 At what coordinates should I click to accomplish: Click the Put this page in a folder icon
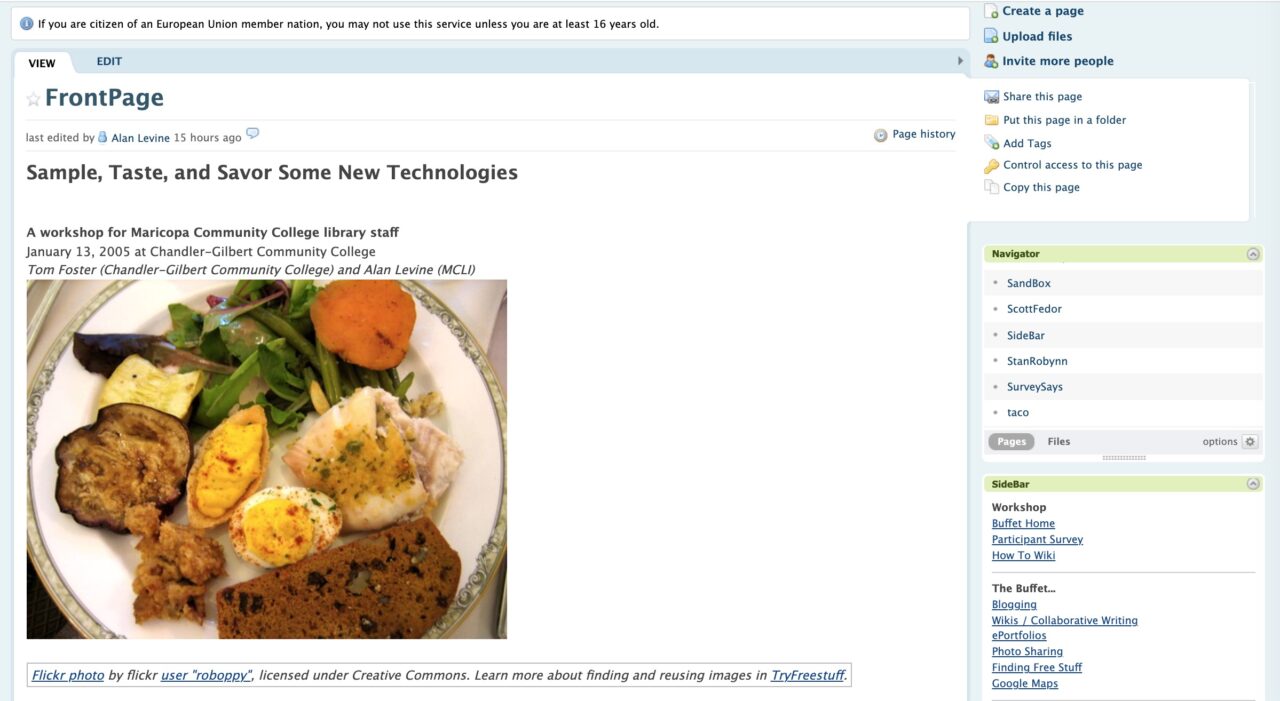(x=991, y=120)
